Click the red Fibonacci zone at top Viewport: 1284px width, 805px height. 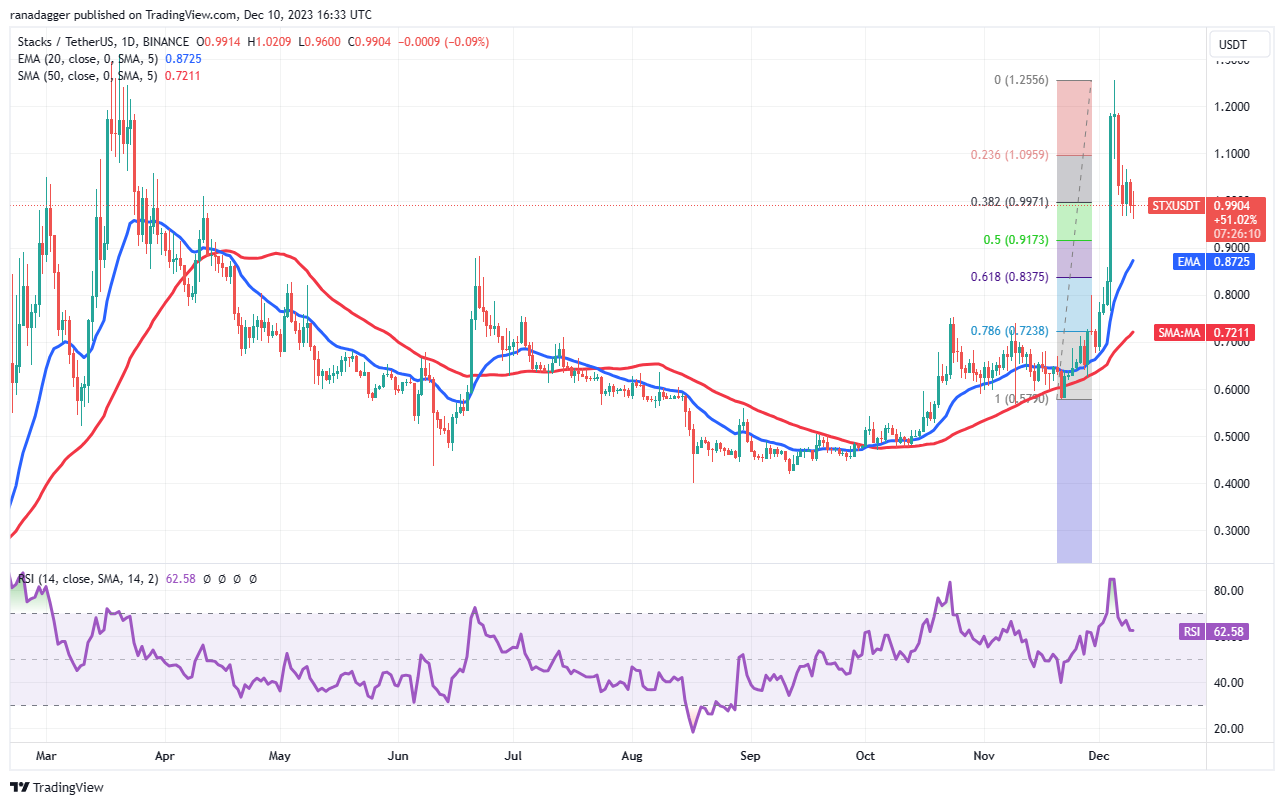tap(1074, 118)
